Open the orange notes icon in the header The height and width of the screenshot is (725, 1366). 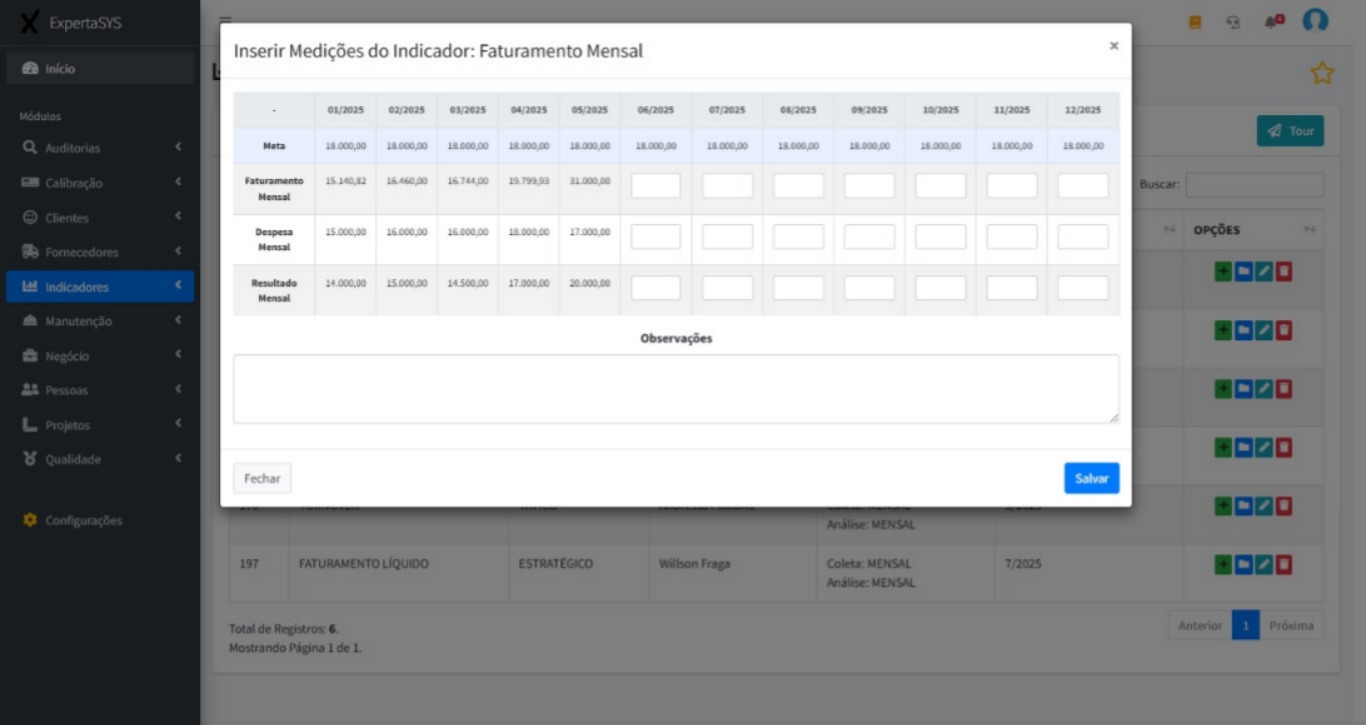click(1195, 22)
